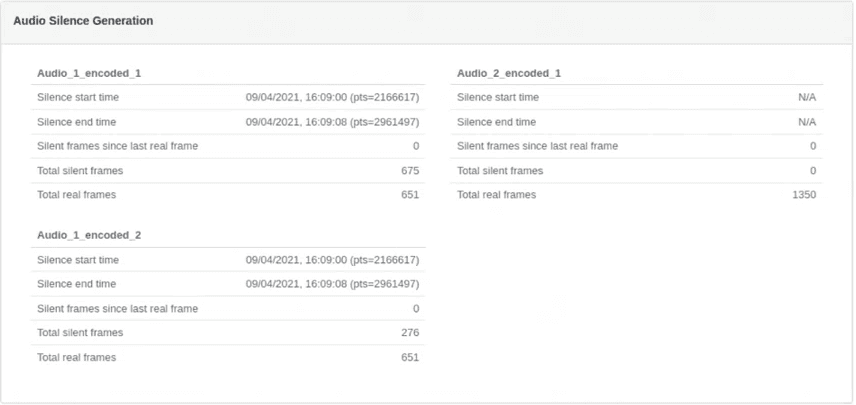Image resolution: width=856 pixels, height=405 pixels.
Task: Select Audio_1_encoded_2 silence end time value
Action: [x=332, y=284]
